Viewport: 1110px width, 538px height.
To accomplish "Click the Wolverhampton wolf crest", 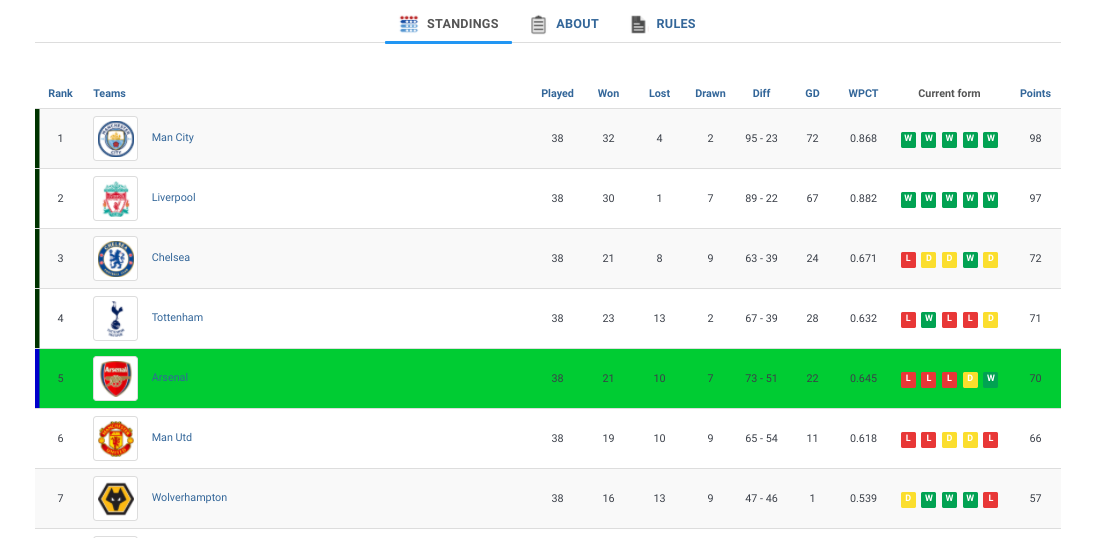I will (x=115, y=498).
